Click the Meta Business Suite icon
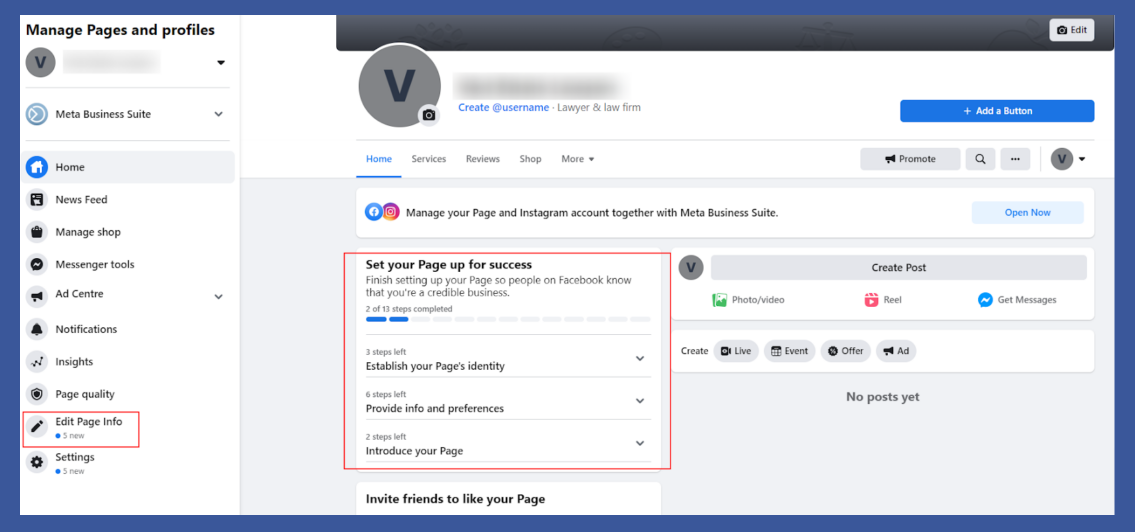 (x=37, y=114)
